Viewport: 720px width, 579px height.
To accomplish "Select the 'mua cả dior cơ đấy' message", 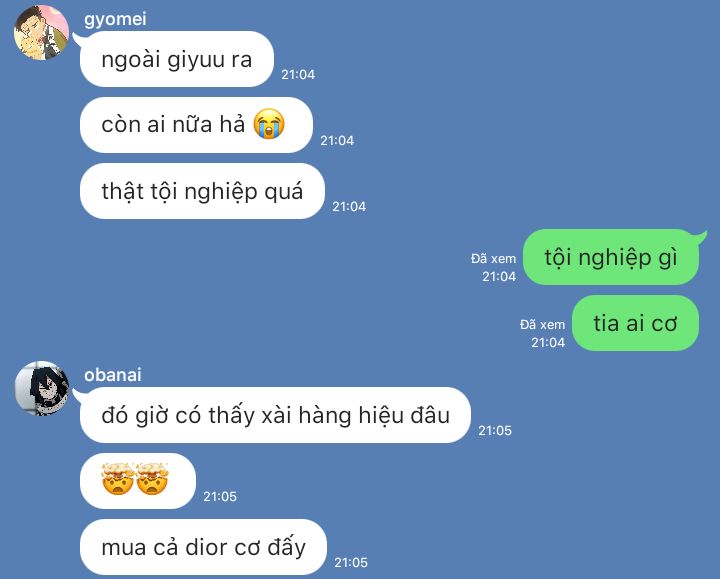I will (x=203, y=547).
